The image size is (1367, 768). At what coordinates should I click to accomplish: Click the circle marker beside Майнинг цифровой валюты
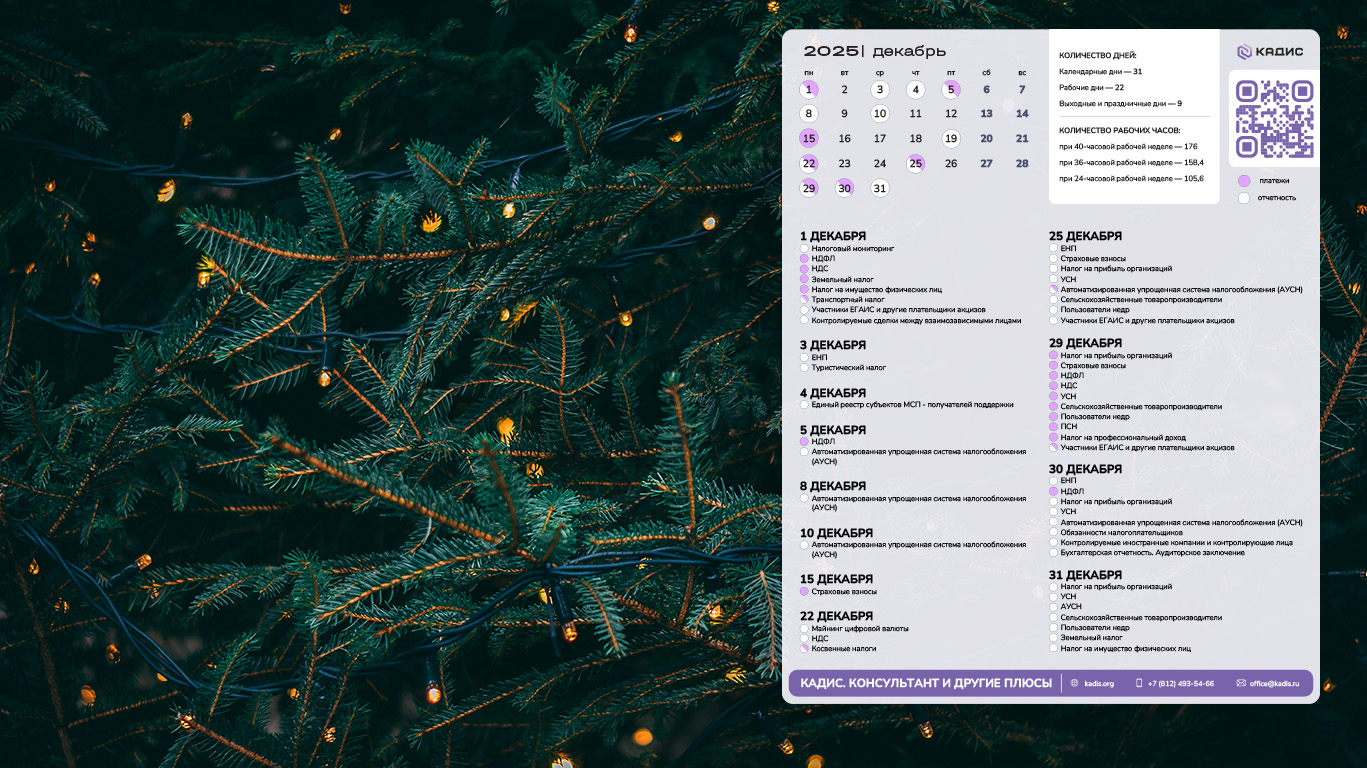804,628
